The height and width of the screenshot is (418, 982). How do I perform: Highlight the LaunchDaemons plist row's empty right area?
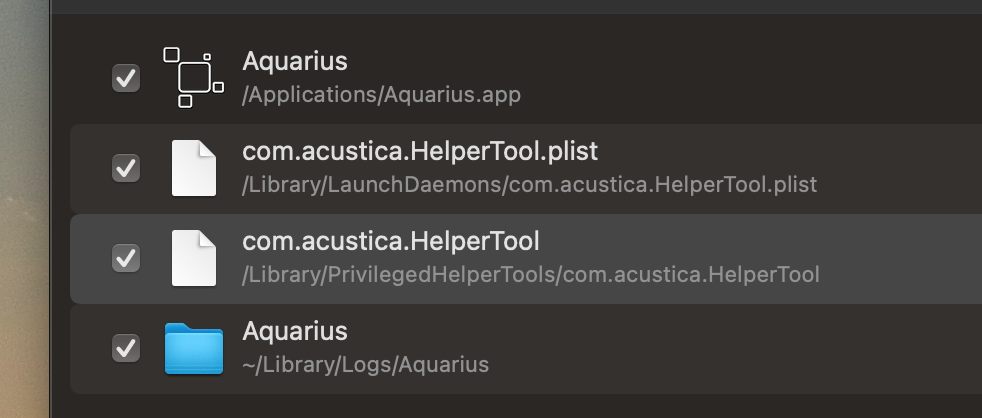900,168
